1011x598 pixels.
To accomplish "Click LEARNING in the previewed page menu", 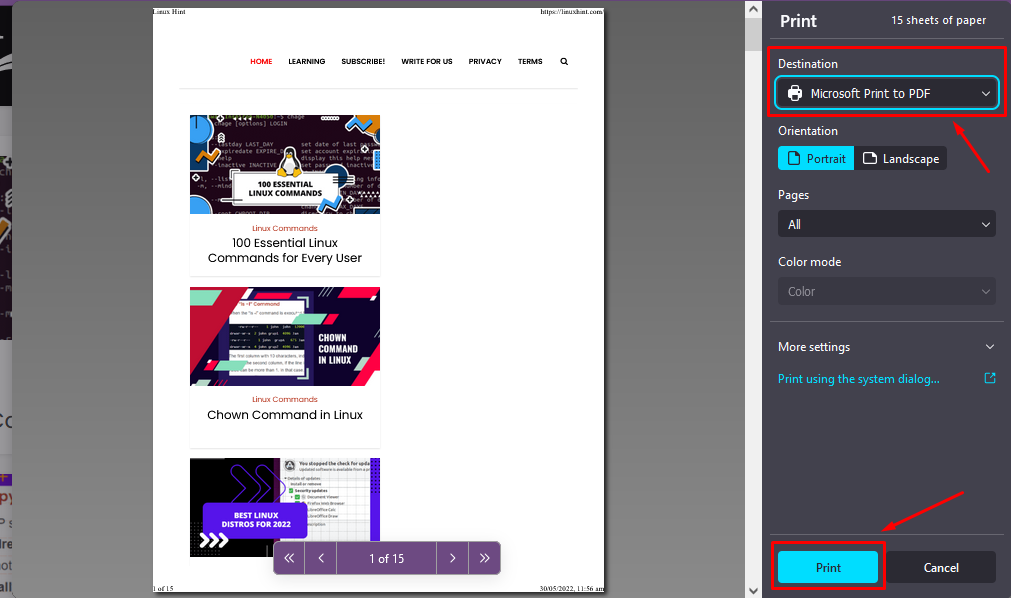I will [307, 61].
